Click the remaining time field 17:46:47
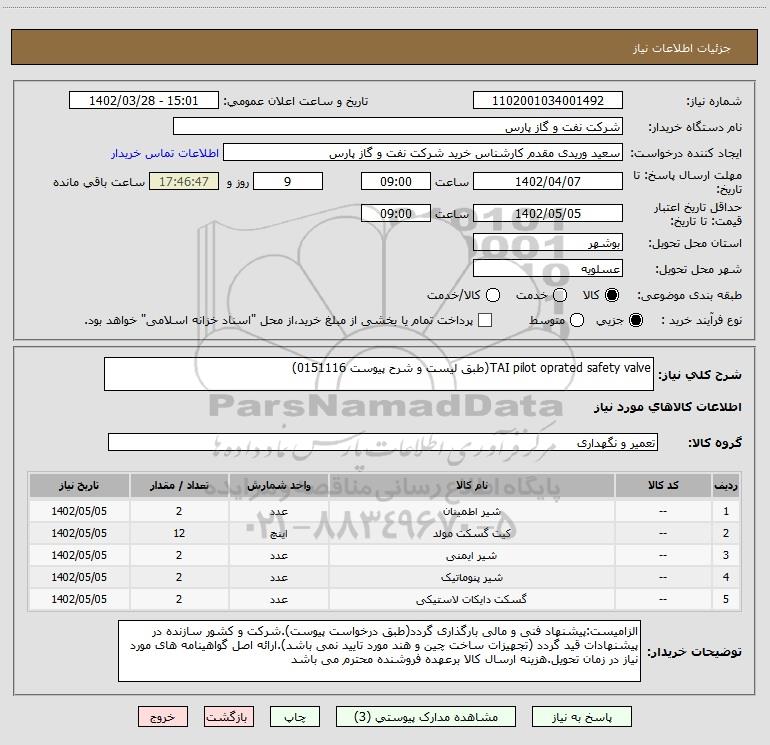 (x=184, y=181)
